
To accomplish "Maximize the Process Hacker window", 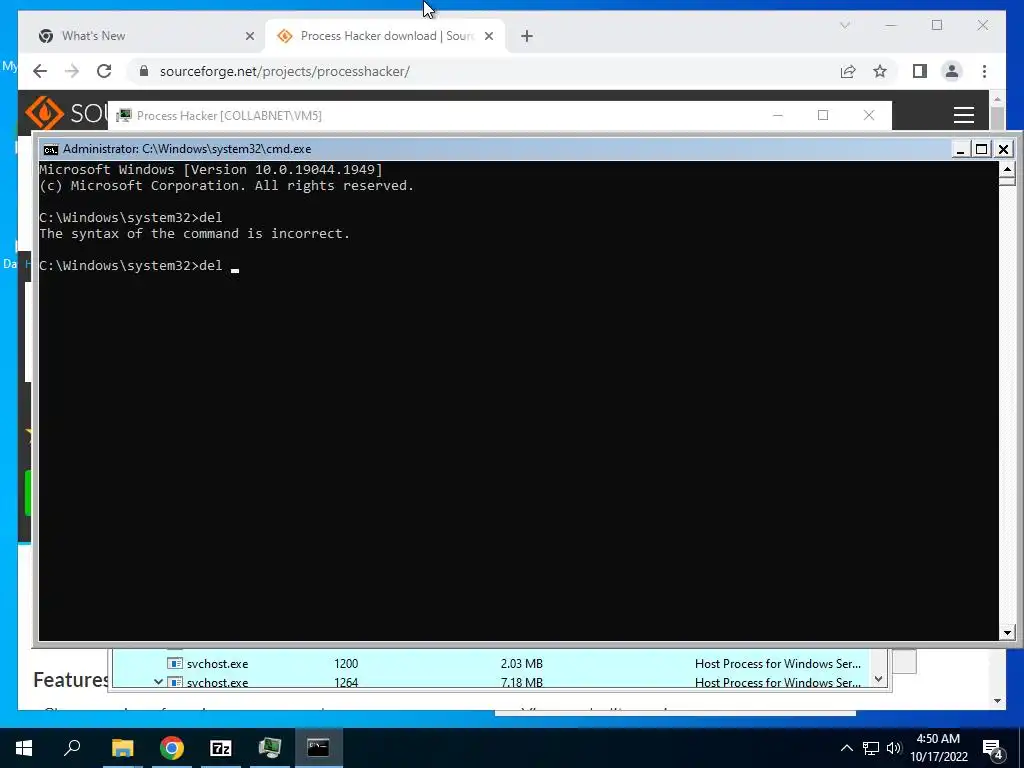I will coord(823,115).
